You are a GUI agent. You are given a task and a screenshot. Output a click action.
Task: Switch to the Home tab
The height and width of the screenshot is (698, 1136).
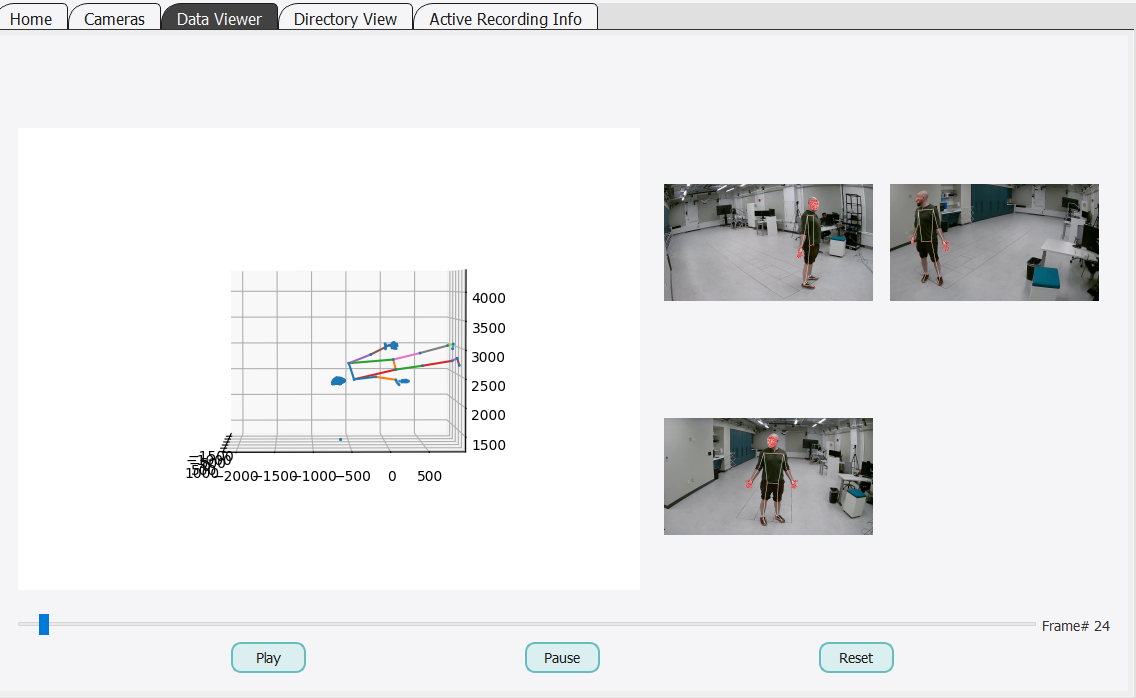31,19
